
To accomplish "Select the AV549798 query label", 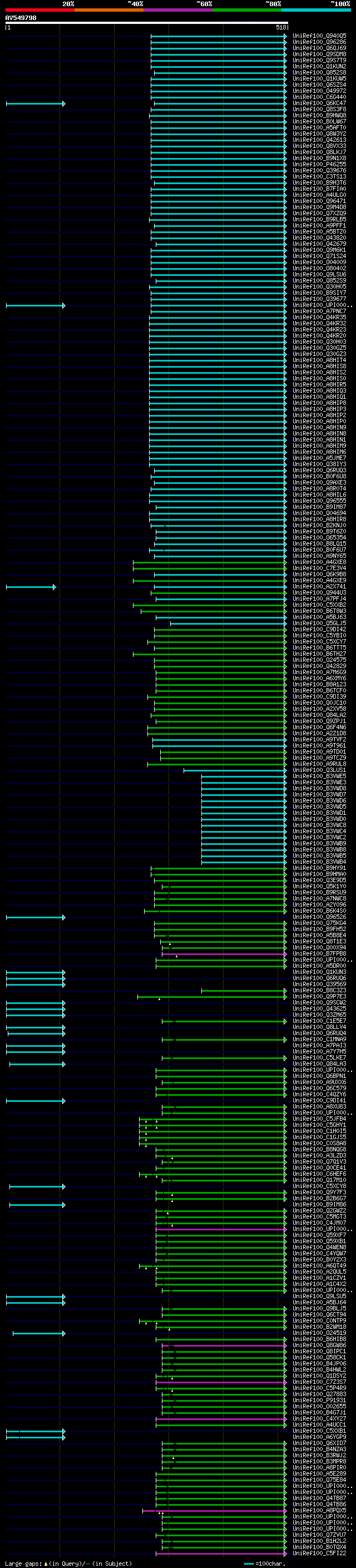I will point(21,18).
